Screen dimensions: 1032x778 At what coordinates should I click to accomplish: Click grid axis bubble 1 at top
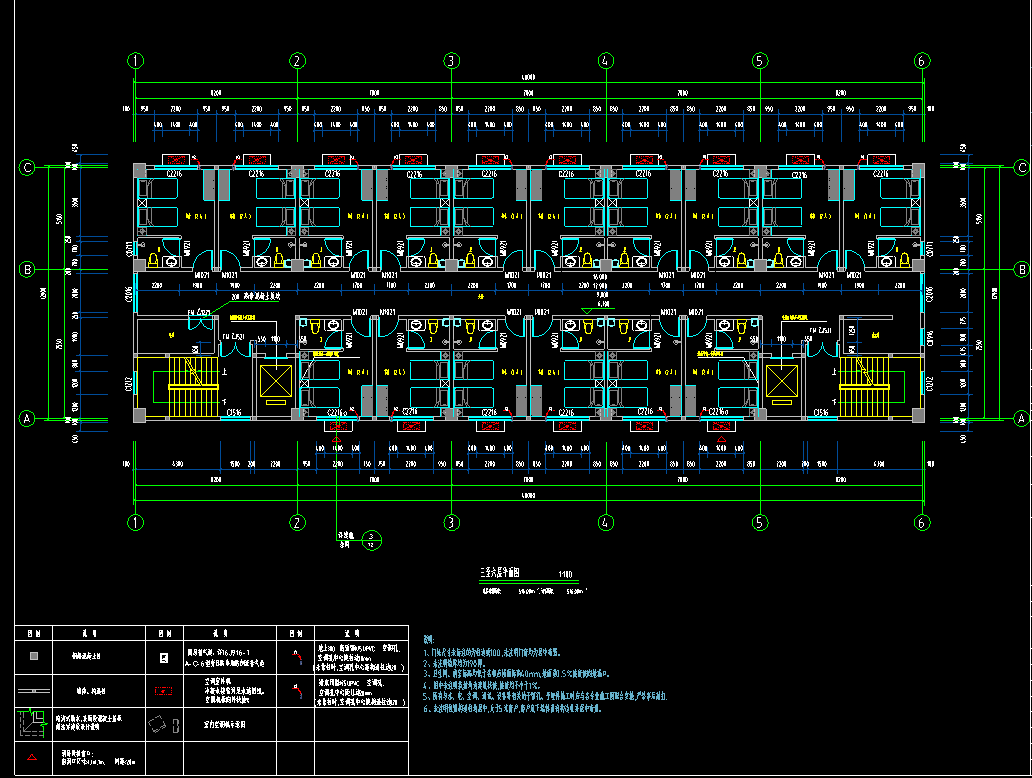[x=136, y=61]
